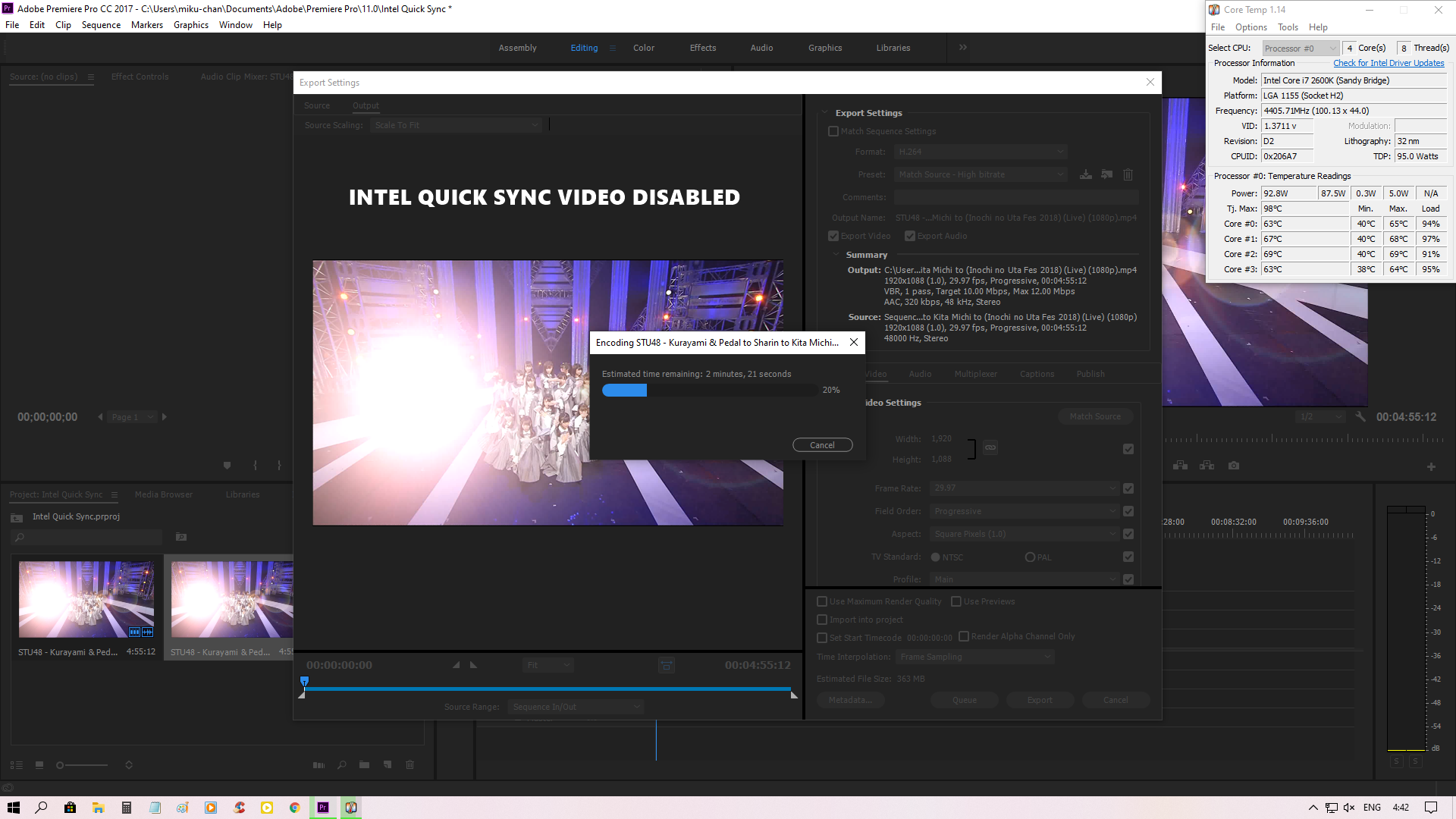Image resolution: width=1456 pixels, height=819 pixels.
Task: Switch Project panel to icon view
Action: point(39,765)
